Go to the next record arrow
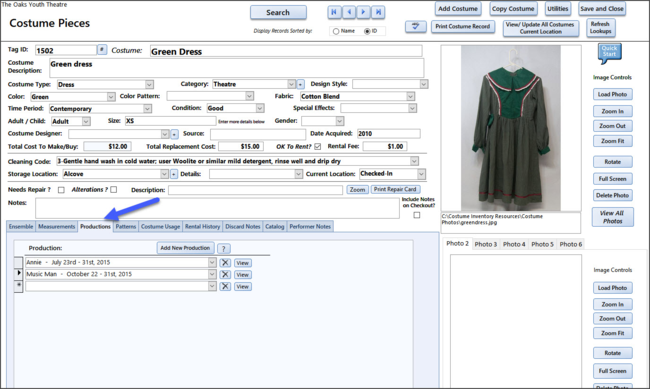The width and height of the screenshot is (650, 389). click(364, 12)
